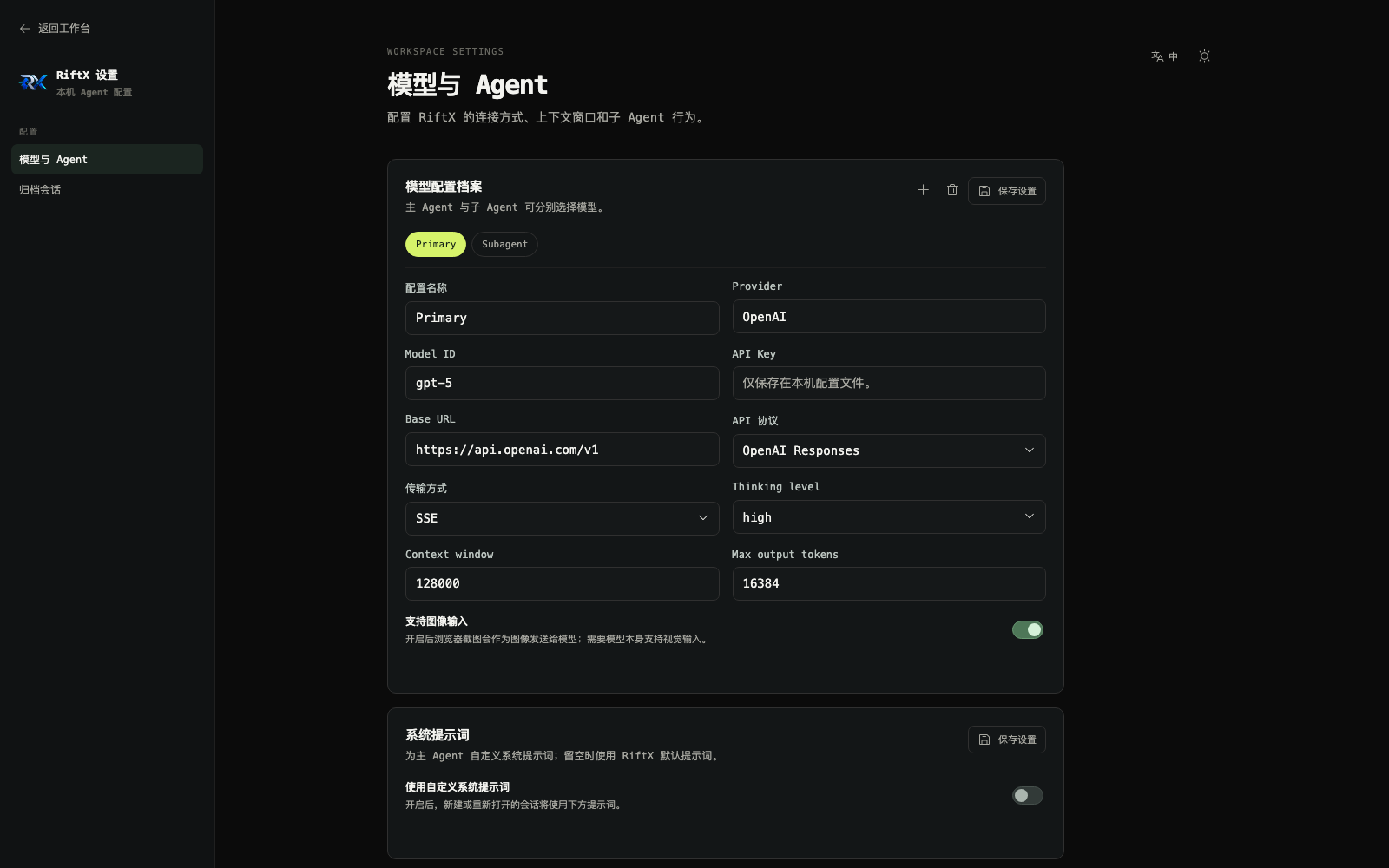This screenshot has width=1389, height=868.
Task: Delete the current profile with trash icon
Action: coord(952,190)
